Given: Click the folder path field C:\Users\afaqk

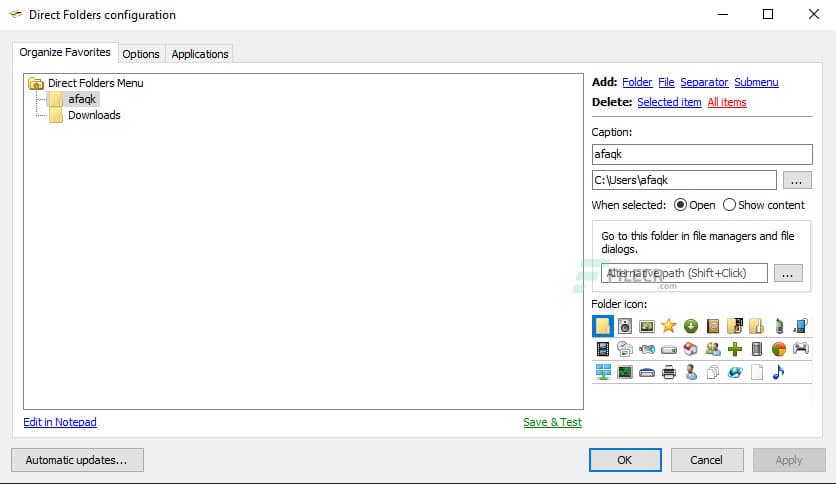Looking at the screenshot, I should click(684, 180).
